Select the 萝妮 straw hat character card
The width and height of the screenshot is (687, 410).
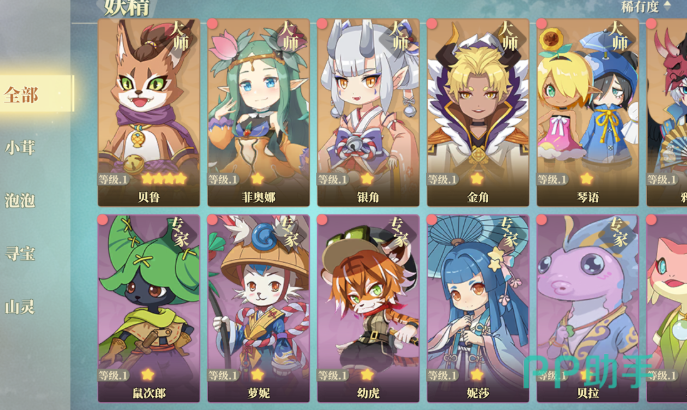point(259,308)
